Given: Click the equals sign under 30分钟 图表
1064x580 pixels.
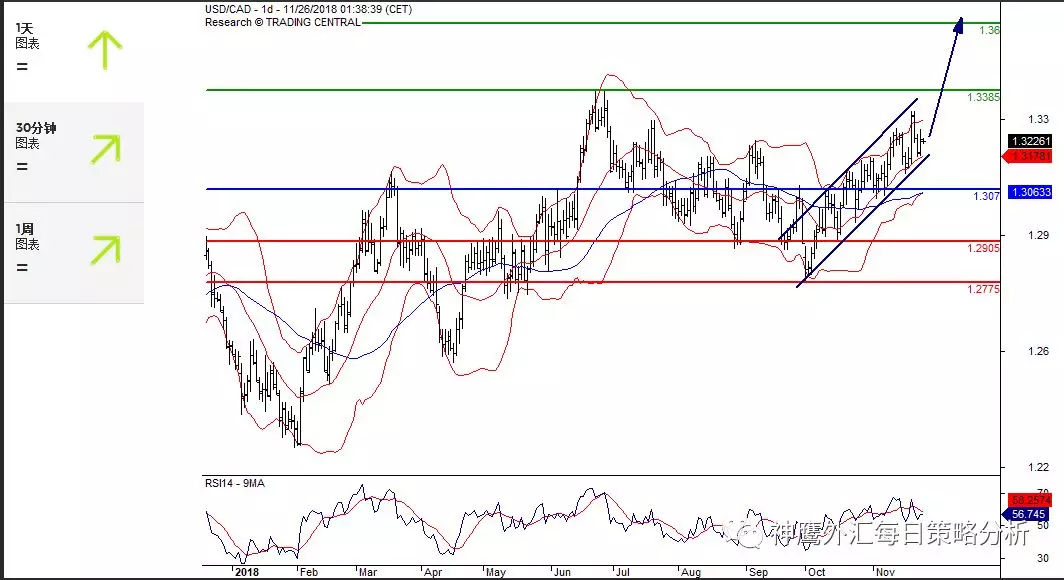Looking at the screenshot, I should 22,167.
